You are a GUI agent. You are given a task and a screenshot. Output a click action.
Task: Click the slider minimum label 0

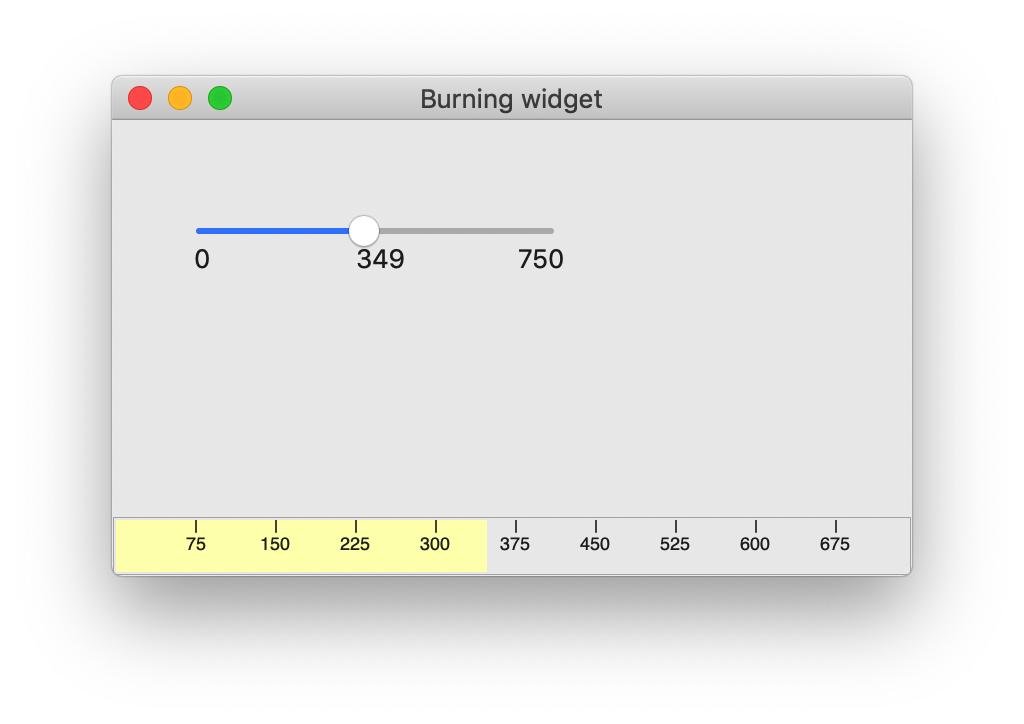202,260
